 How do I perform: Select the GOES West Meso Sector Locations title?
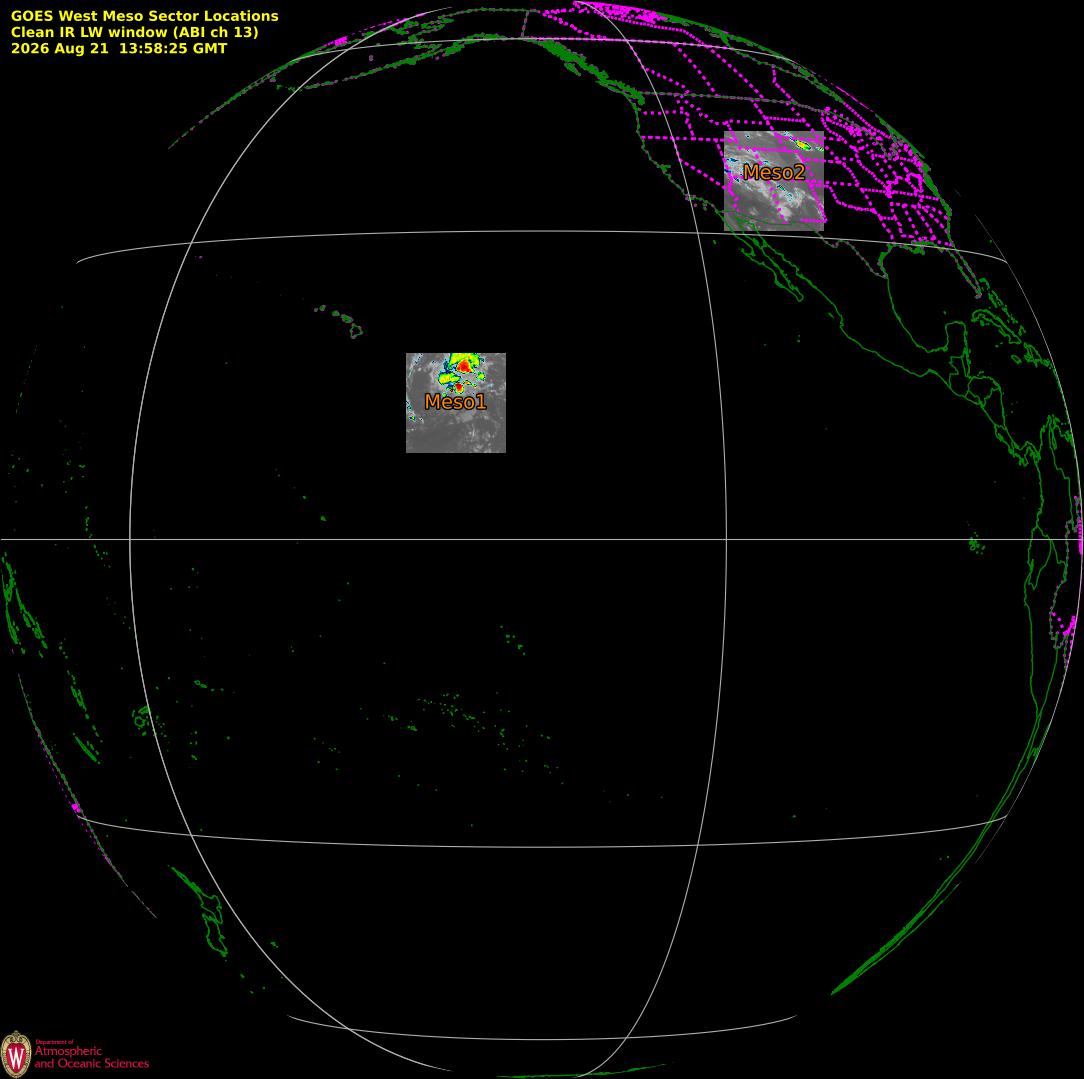144,15
